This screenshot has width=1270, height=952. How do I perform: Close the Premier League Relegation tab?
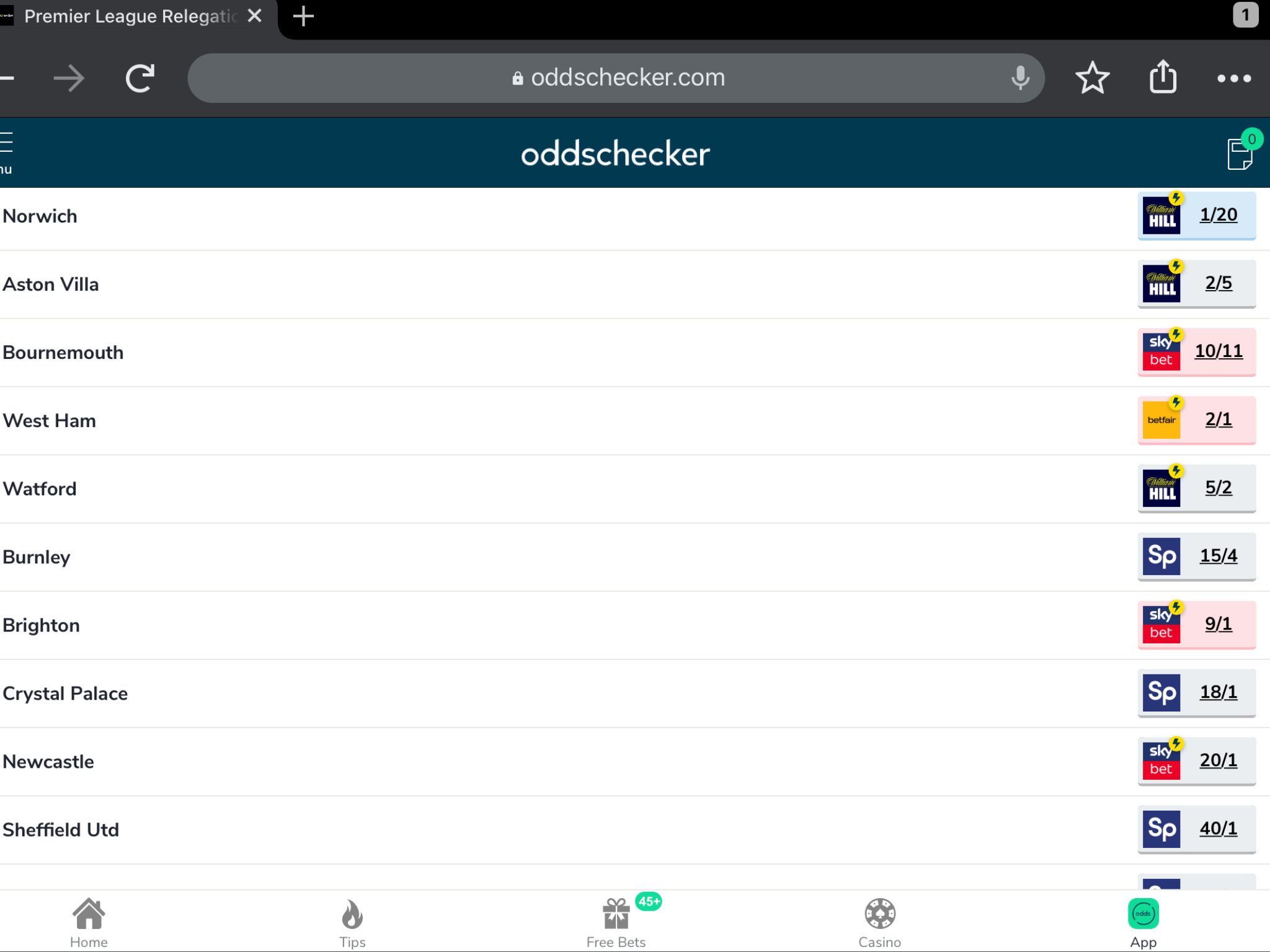(254, 16)
